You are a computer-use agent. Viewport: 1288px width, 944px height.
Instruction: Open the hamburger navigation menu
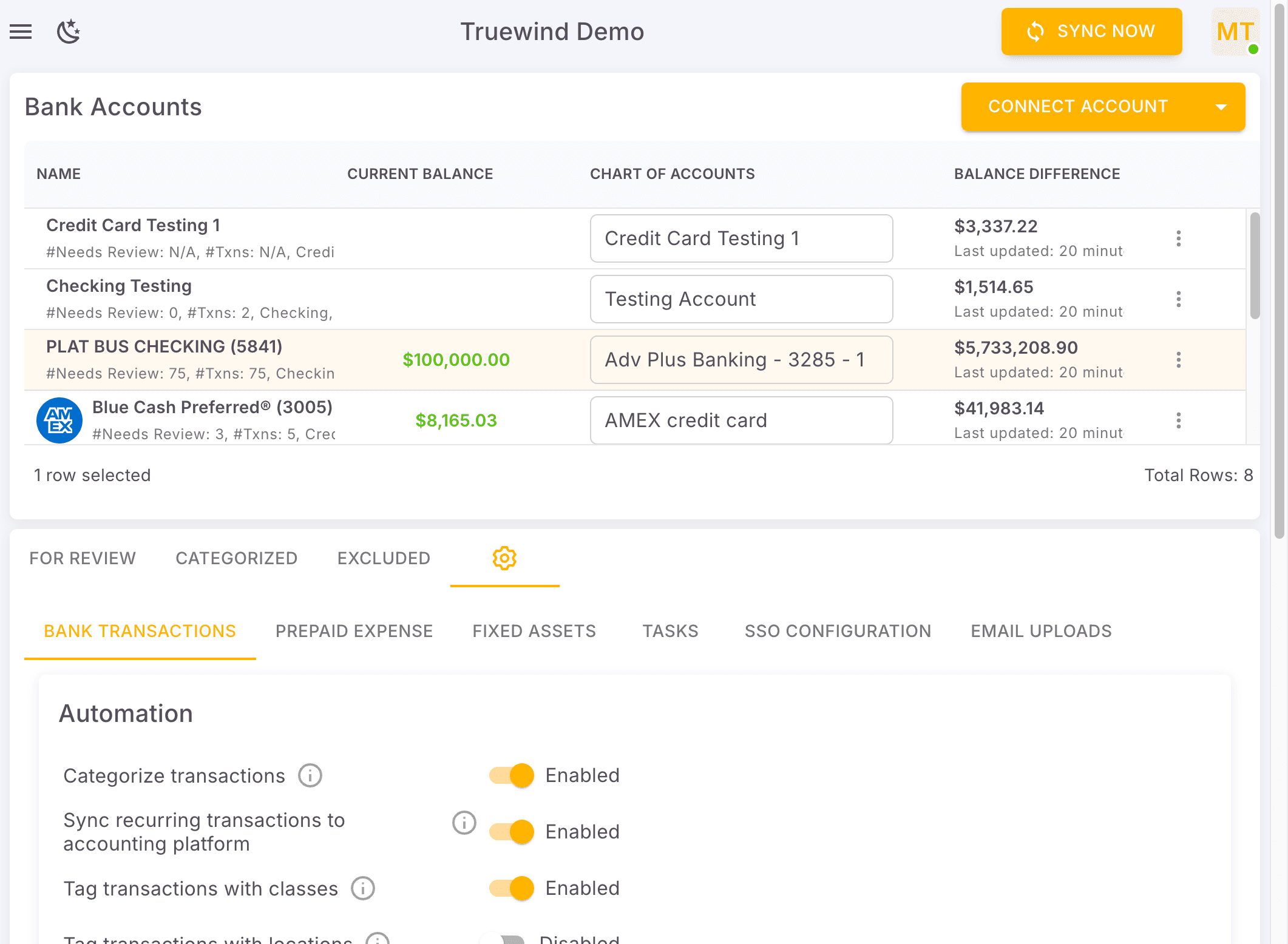click(21, 32)
